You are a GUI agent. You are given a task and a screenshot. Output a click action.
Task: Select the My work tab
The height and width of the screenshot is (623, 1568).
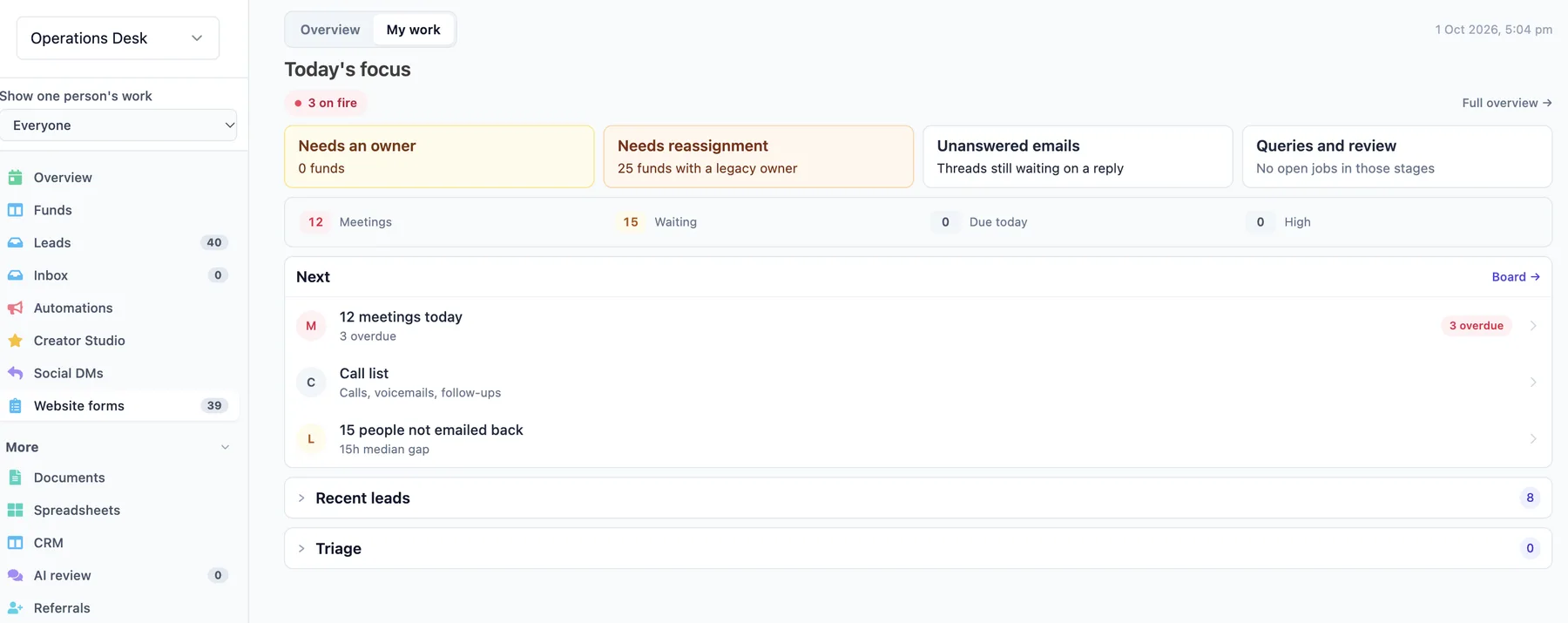[414, 30]
